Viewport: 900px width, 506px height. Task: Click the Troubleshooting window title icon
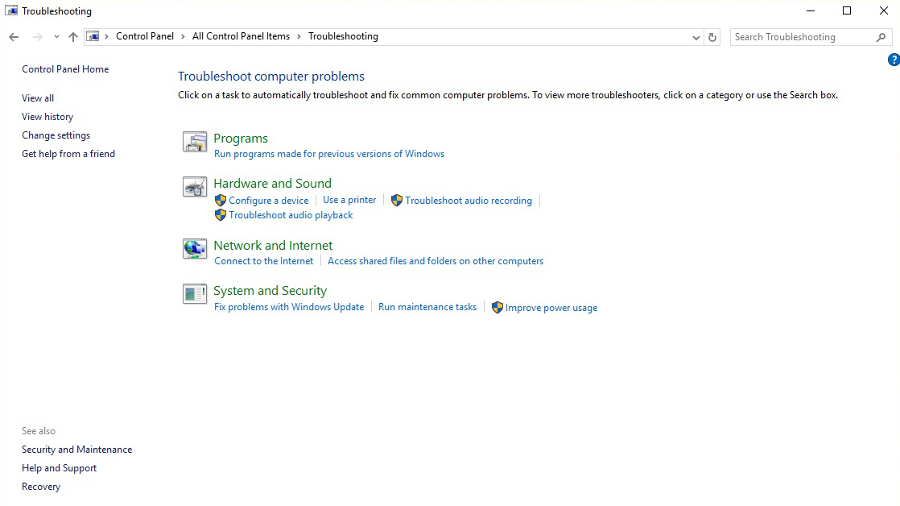coord(11,11)
